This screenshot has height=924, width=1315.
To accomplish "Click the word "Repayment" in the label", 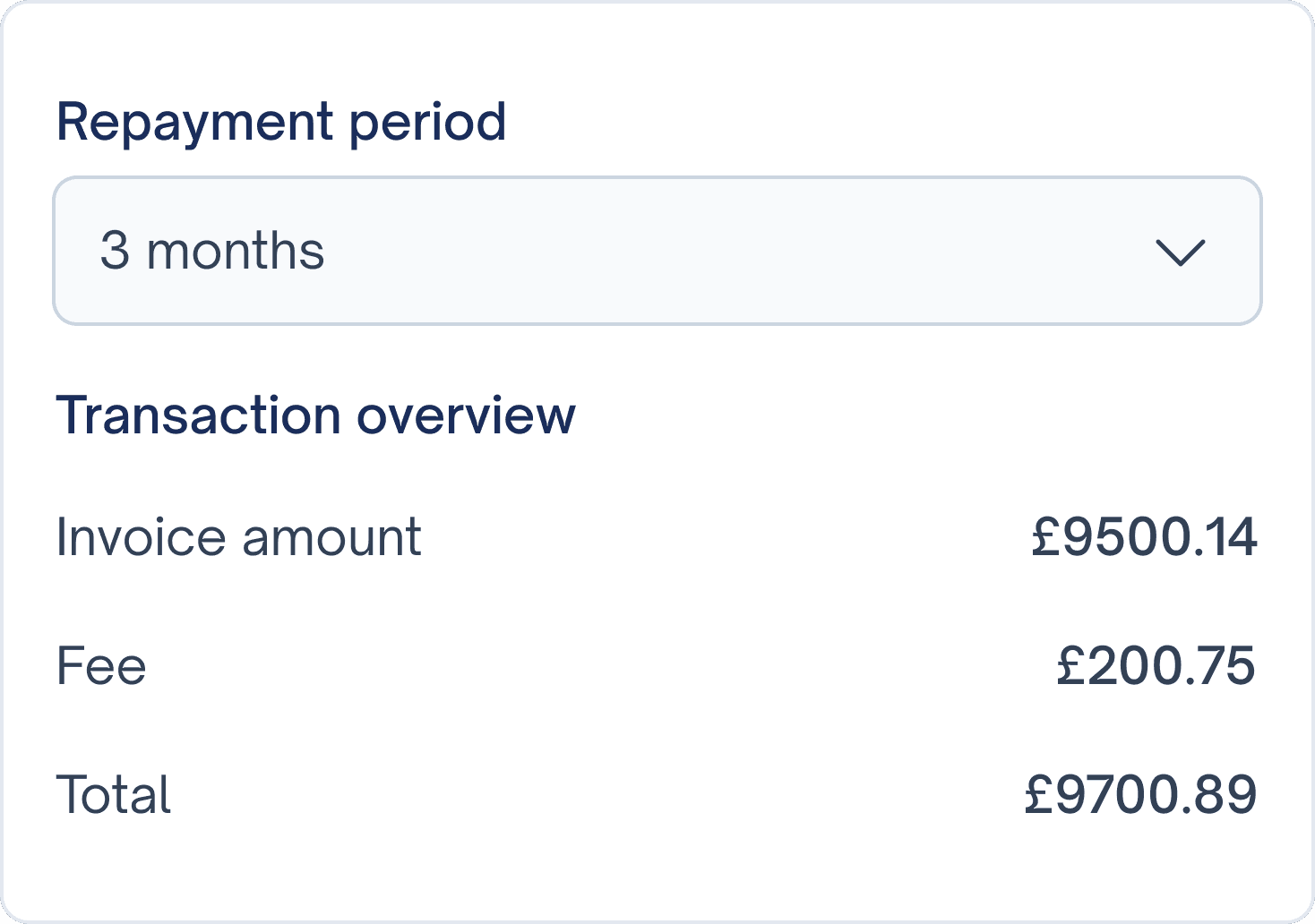I will click(x=195, y=122).
